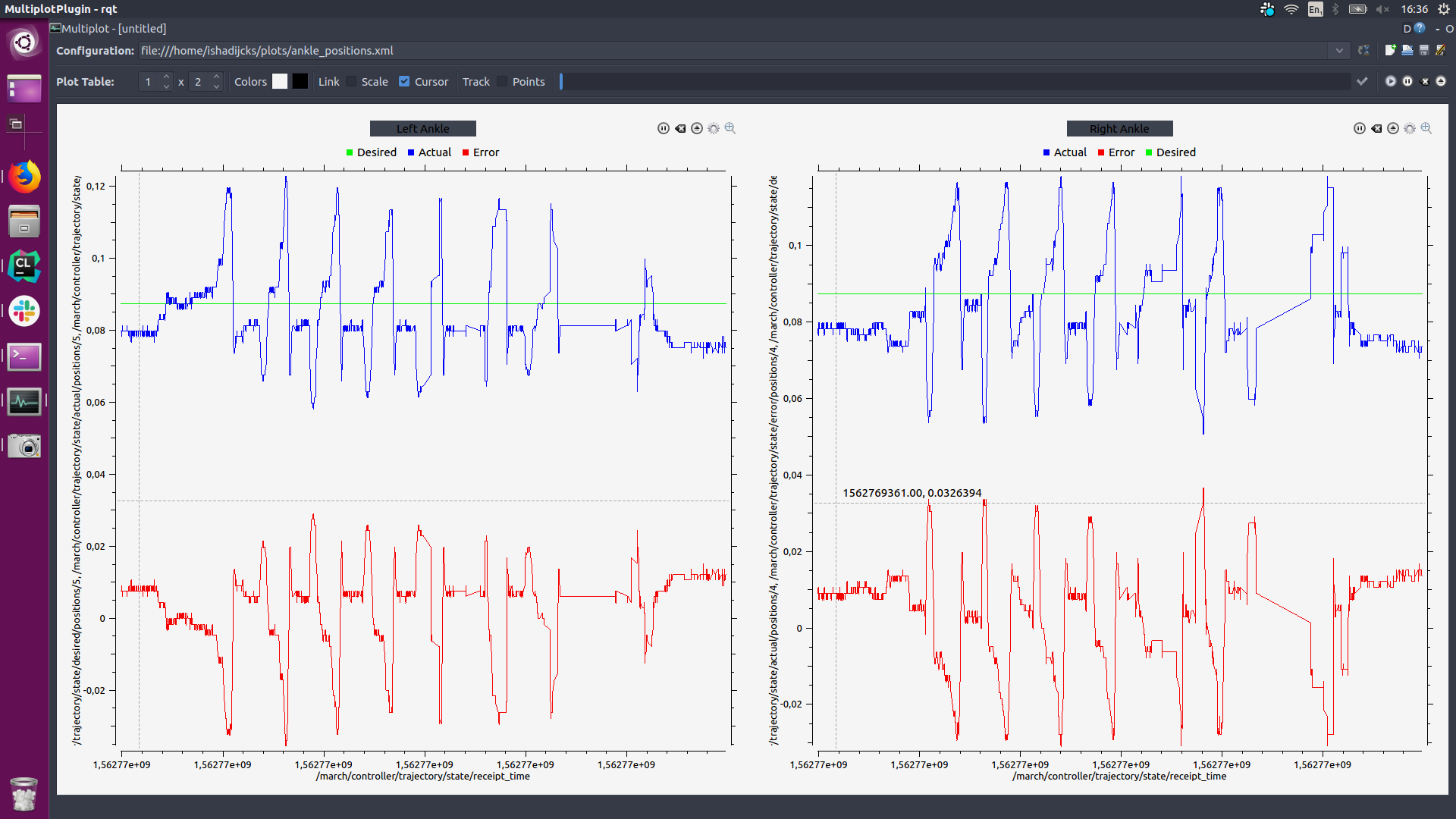Image resolution: width=1456 pixels, height=819 pixels.
Task: Open a configuration file
Action: click(x=1407, y=50)
